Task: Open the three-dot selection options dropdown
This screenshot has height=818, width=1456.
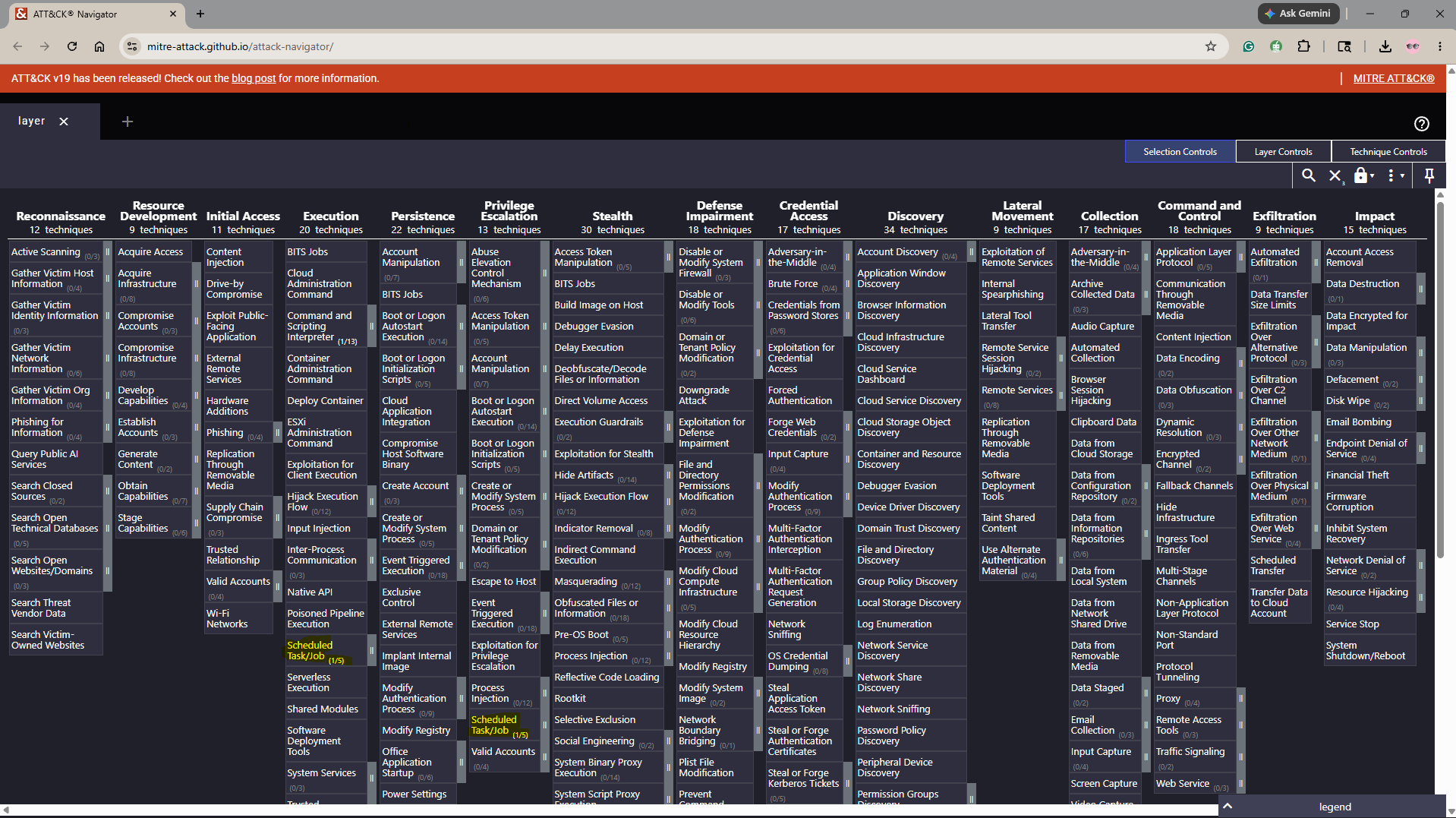Action: click(x=1395, y=175)
